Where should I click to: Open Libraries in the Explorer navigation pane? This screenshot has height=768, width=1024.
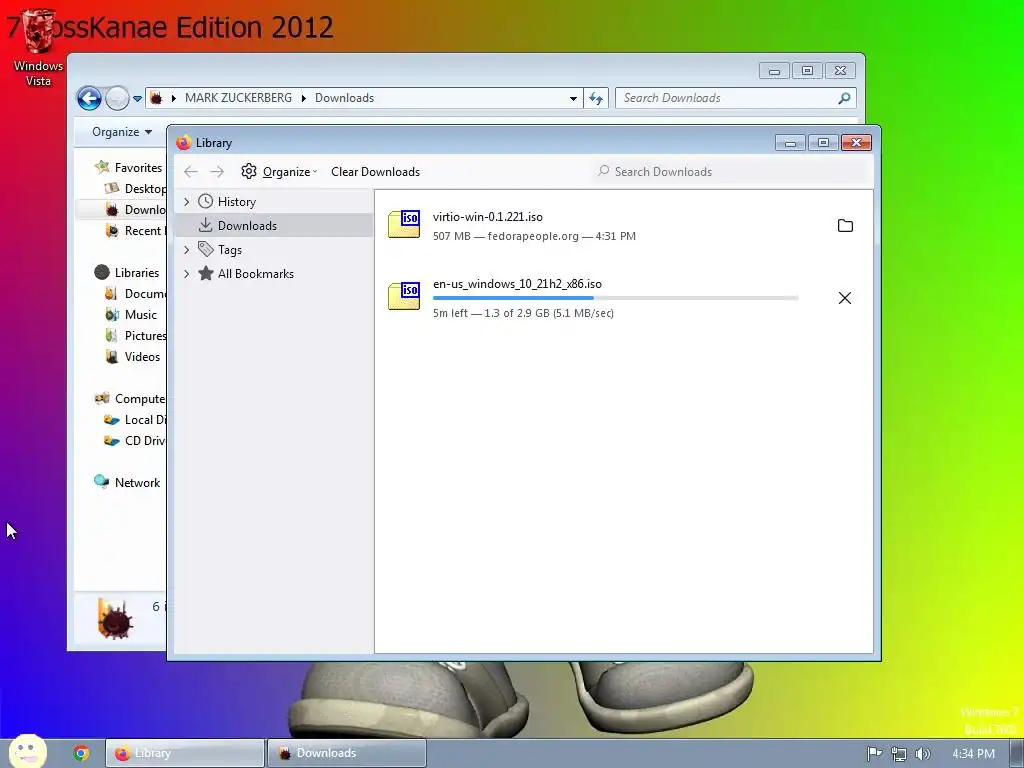coord(137,273)
